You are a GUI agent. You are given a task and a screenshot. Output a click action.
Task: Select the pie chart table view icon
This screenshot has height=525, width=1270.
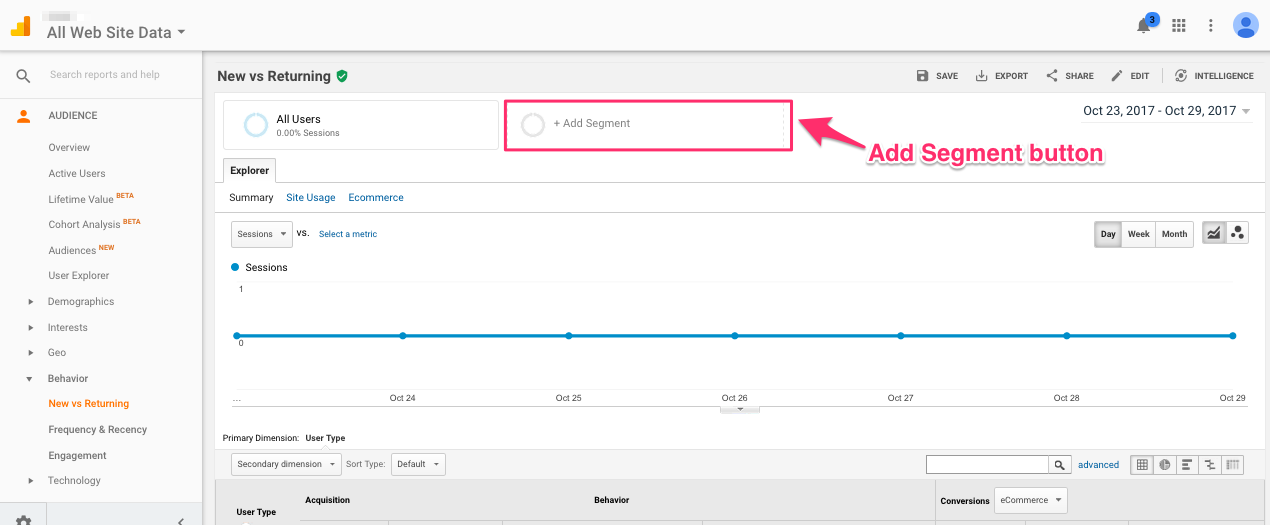(x=1165, y=464)
